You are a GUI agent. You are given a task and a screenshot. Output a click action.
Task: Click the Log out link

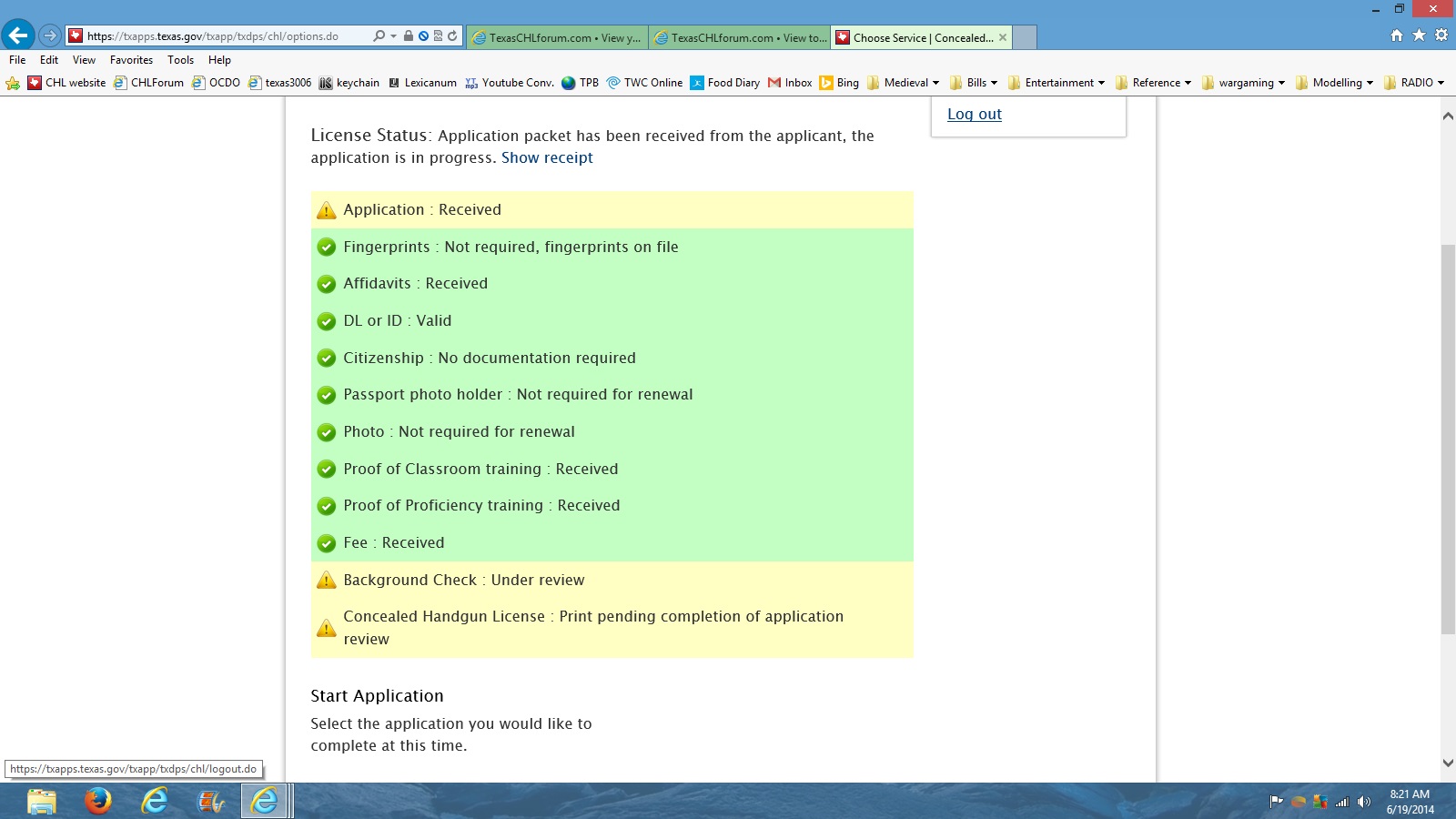point(974,114)
